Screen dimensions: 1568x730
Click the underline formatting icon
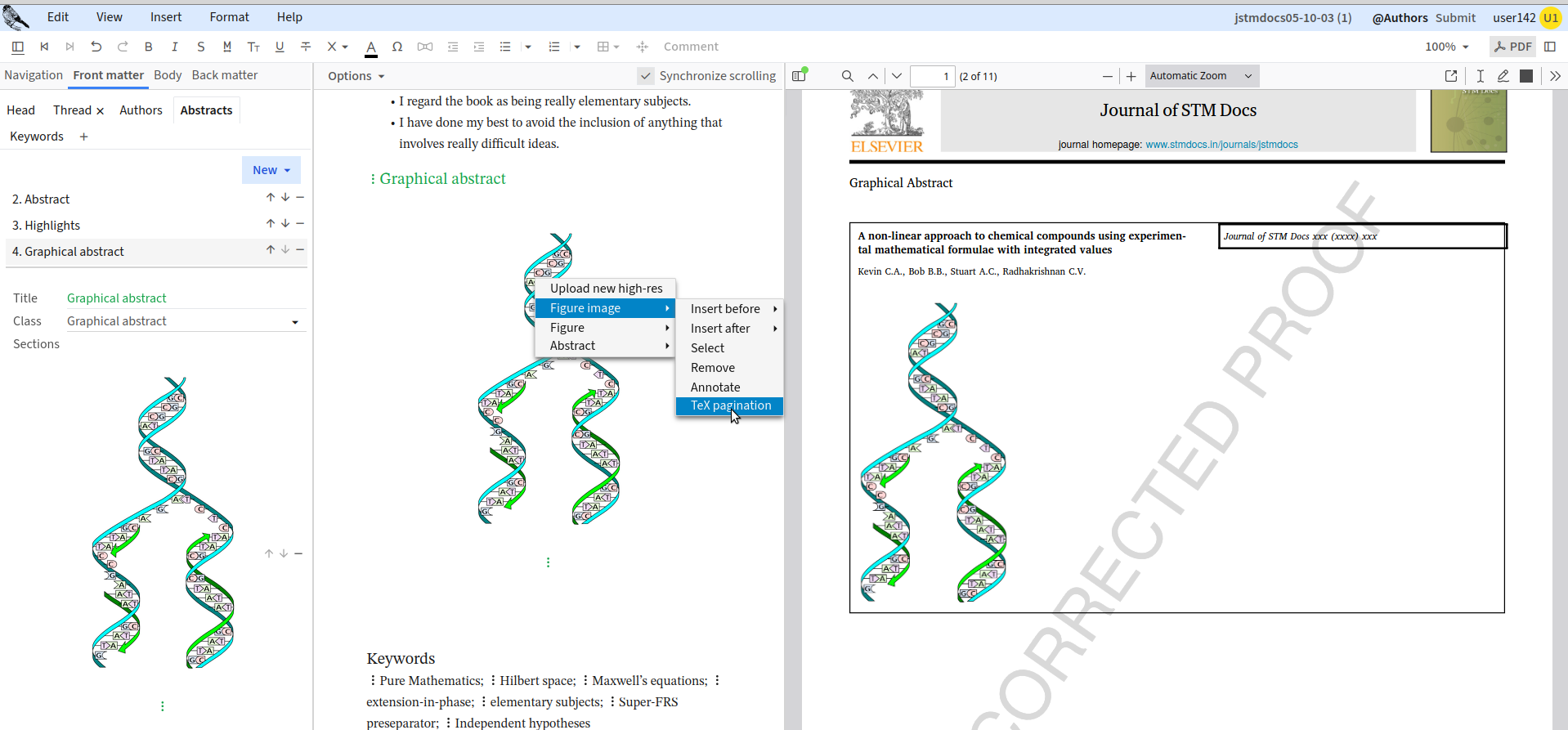tap(280, 47)
